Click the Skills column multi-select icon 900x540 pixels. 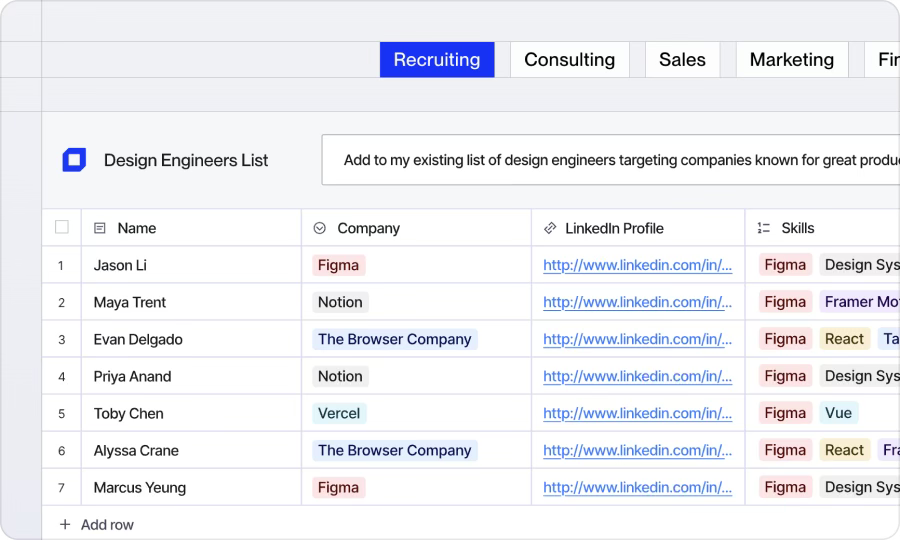pos(764,228)
